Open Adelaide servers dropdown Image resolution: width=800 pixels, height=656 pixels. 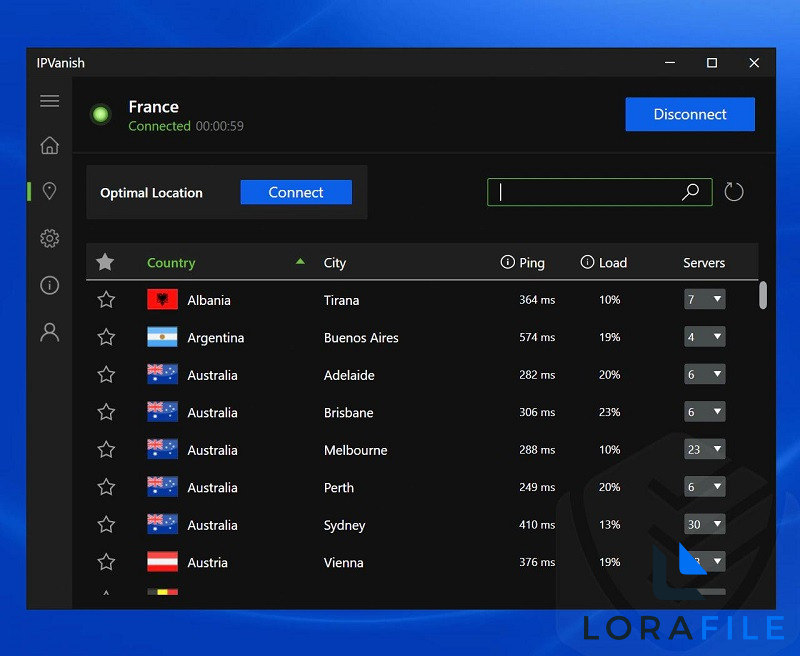click(x=705, y=375)
